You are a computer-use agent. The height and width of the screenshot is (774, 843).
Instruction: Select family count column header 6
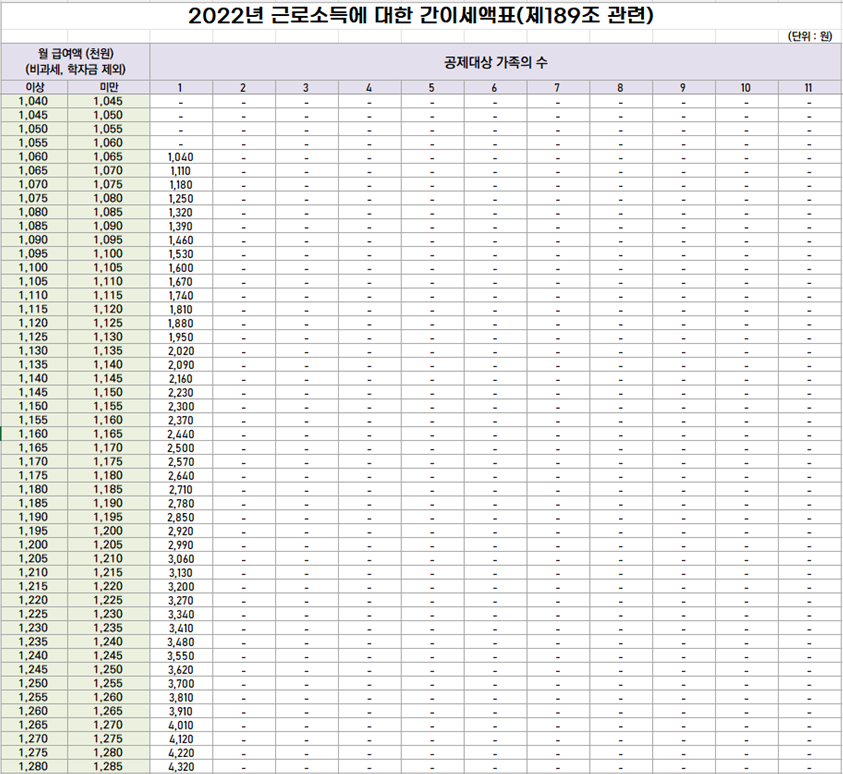[x=495, y=88]
